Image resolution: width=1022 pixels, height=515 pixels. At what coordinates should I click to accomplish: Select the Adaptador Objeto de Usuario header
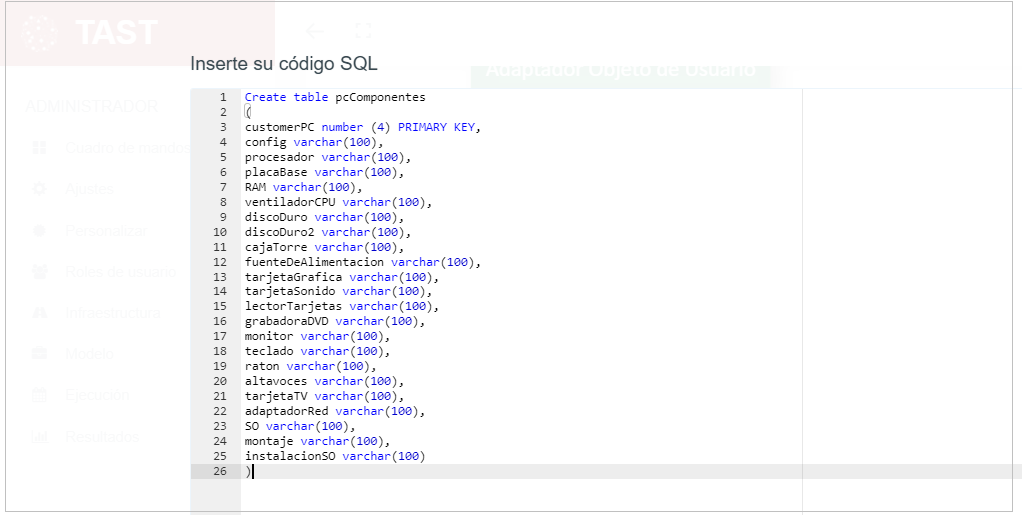click(x=620, y=70)
